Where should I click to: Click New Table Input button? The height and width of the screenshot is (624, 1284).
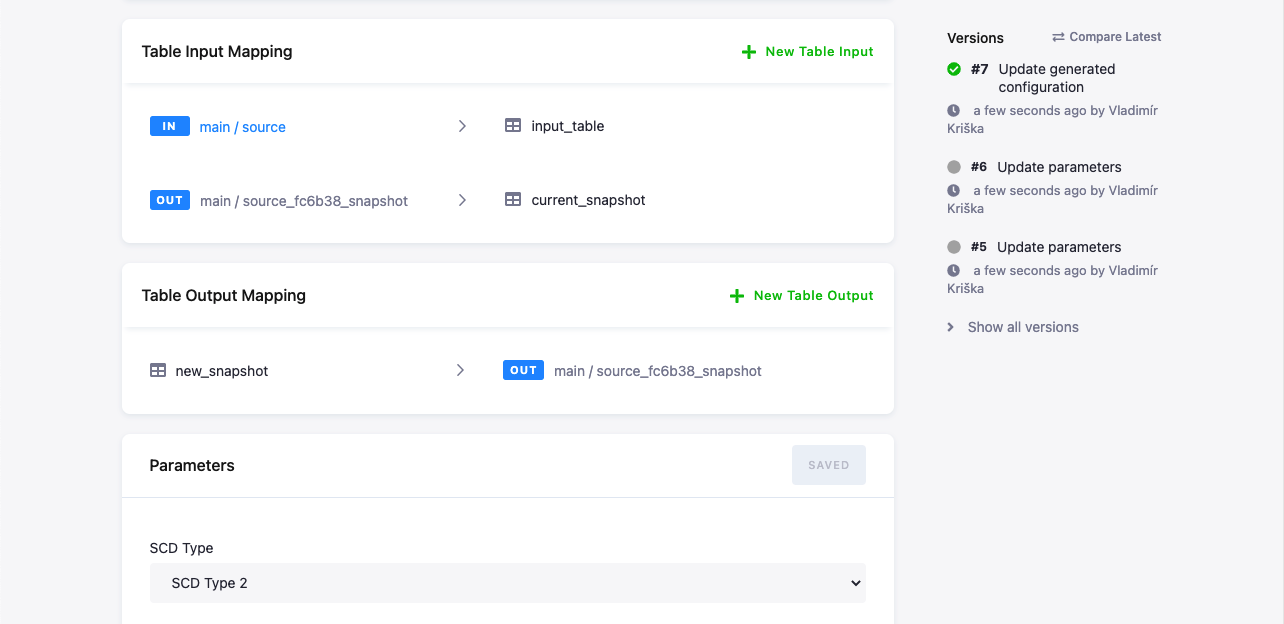click(x=807, y=52)
